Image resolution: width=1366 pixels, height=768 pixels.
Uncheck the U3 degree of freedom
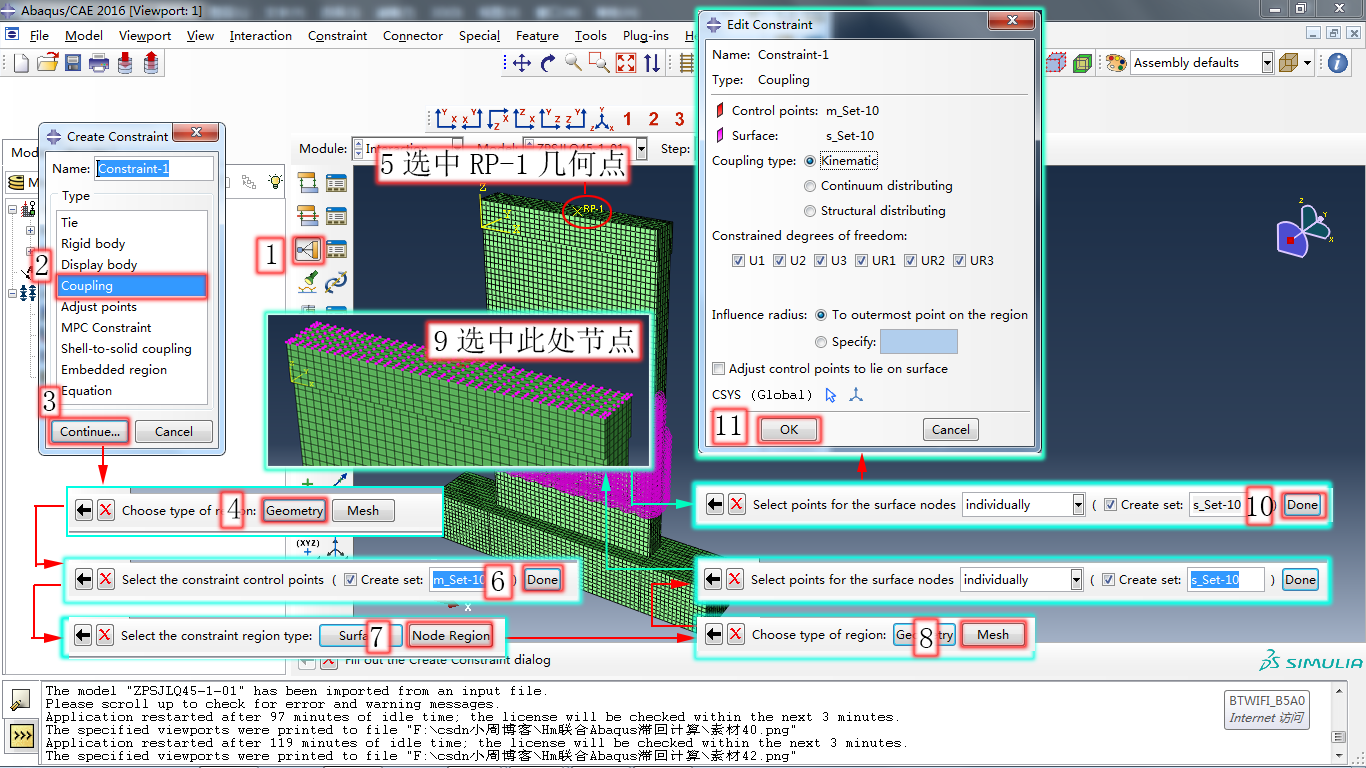coord(820,261)
